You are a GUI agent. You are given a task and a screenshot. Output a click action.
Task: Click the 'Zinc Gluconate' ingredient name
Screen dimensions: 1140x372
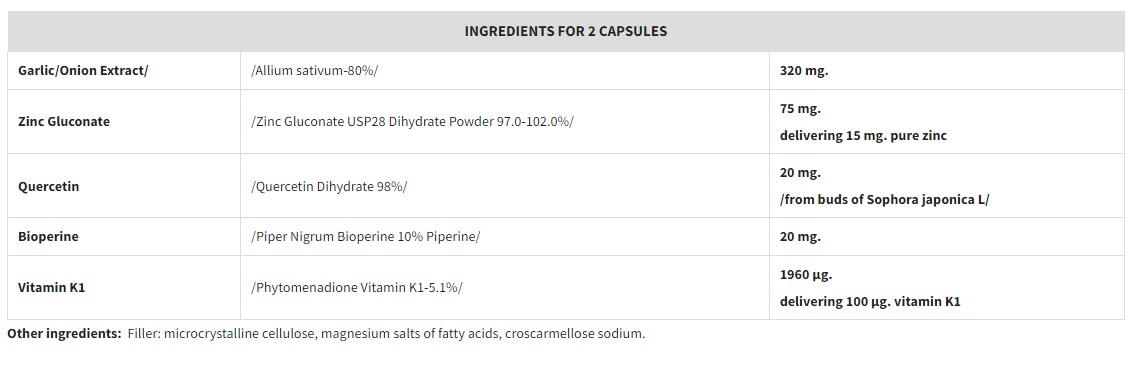64,121
